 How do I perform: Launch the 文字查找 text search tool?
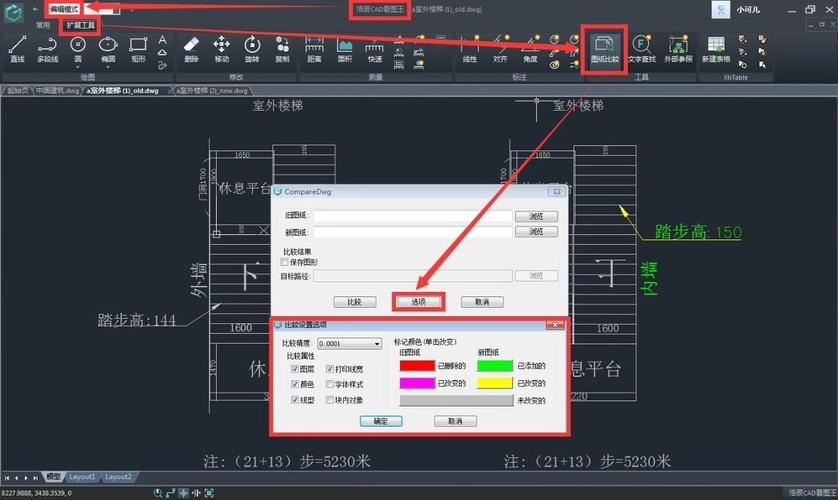[x=641, y=49]
